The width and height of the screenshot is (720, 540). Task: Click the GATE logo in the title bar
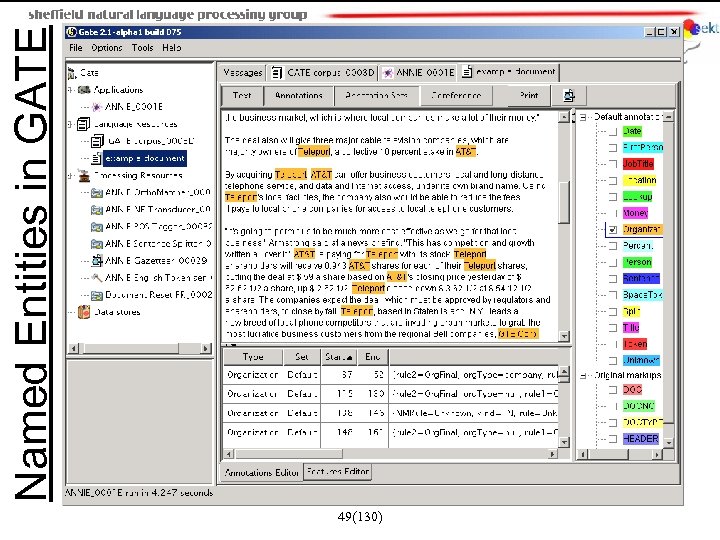click(71, 32)
